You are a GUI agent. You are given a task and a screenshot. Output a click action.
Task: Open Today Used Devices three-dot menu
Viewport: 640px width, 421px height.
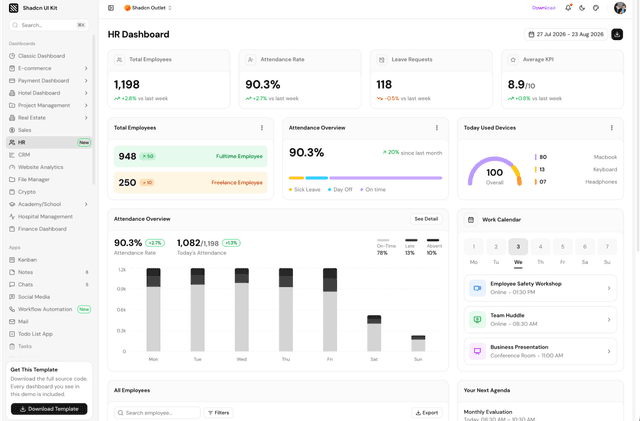611,128
